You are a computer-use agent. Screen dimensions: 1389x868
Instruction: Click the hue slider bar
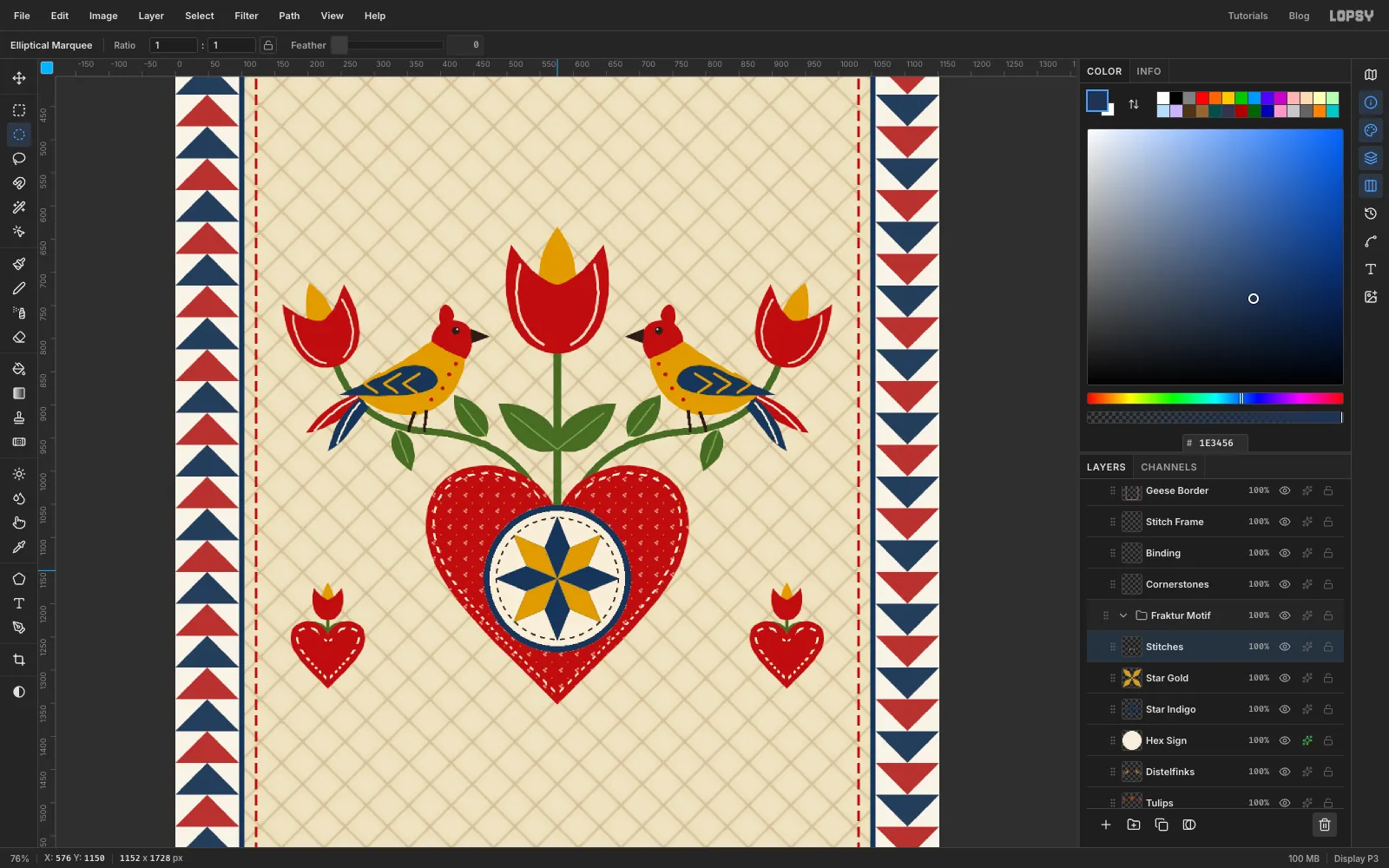(1215, 398)
